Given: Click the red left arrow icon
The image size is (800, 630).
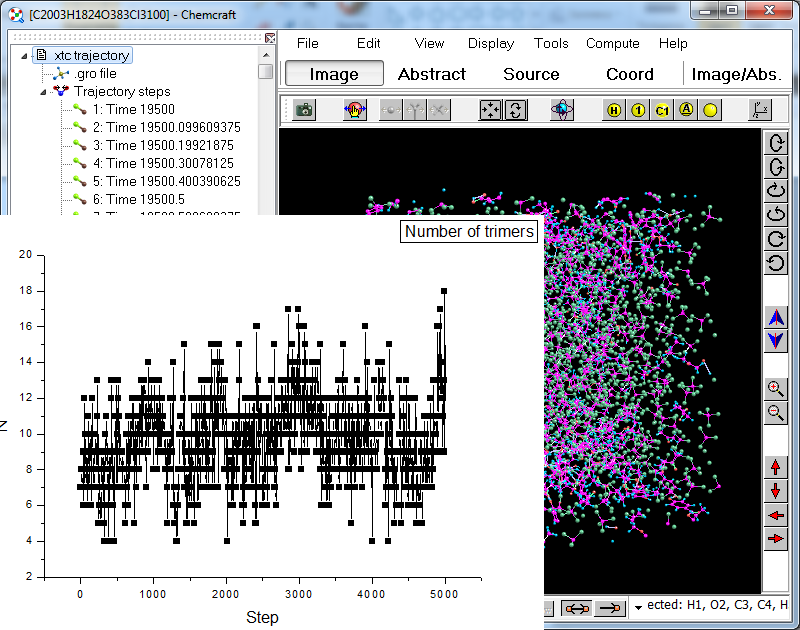Looking at the screenshot, I should tap(776, 515).
